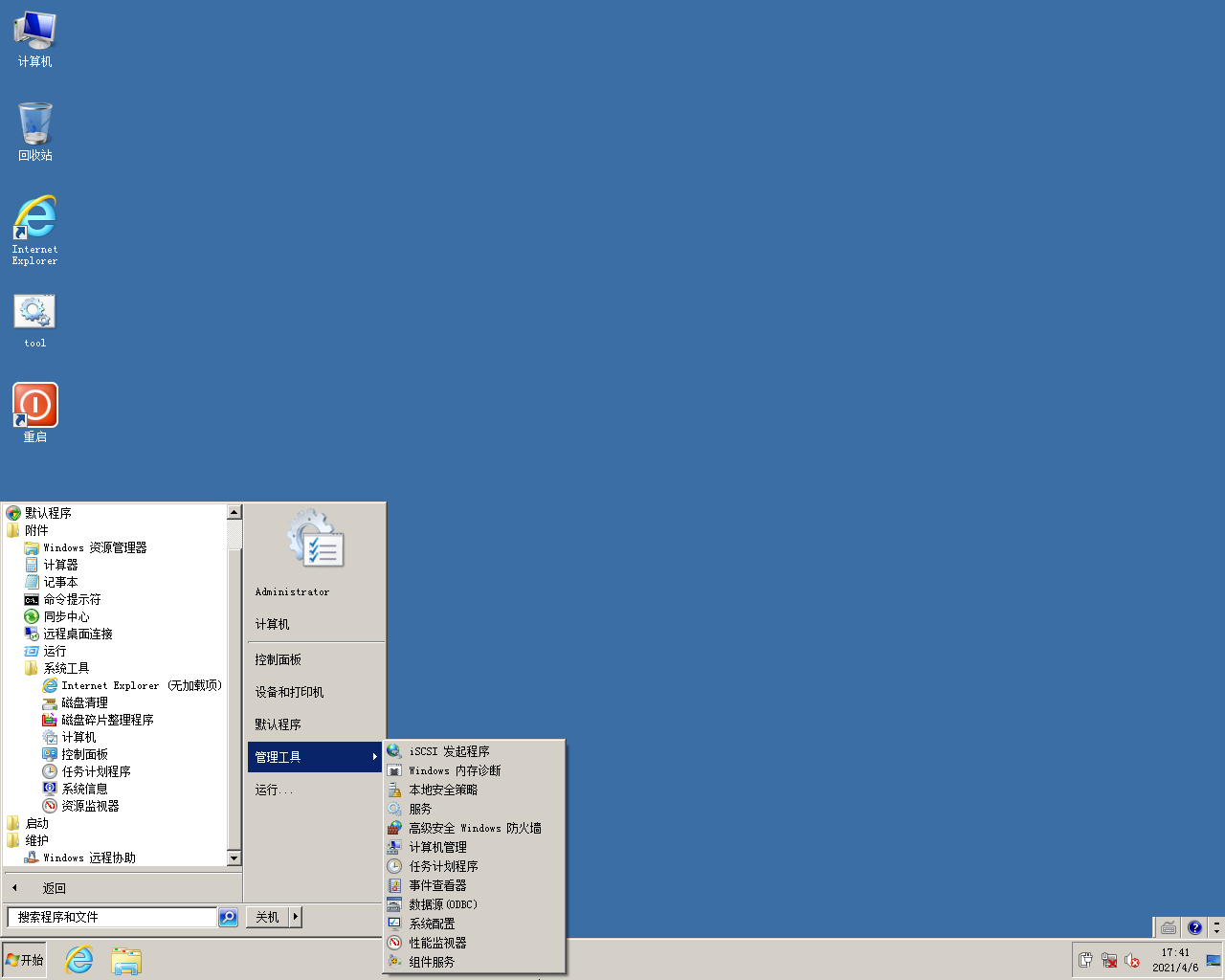The image size is (1225, 980).
Task: Expand the 启动 folder in programs list
Action: 36,823
